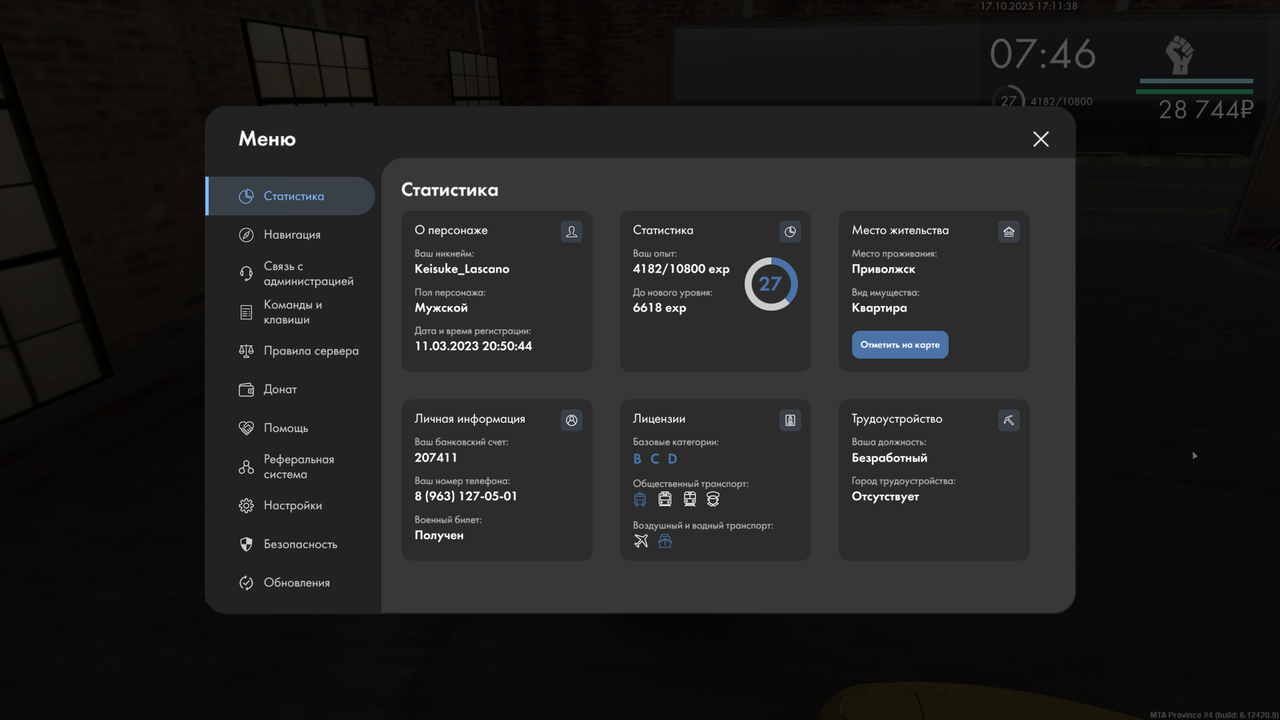
Task: Click the scales icon beside Правила сервера
Action: (x=246, y=351)
